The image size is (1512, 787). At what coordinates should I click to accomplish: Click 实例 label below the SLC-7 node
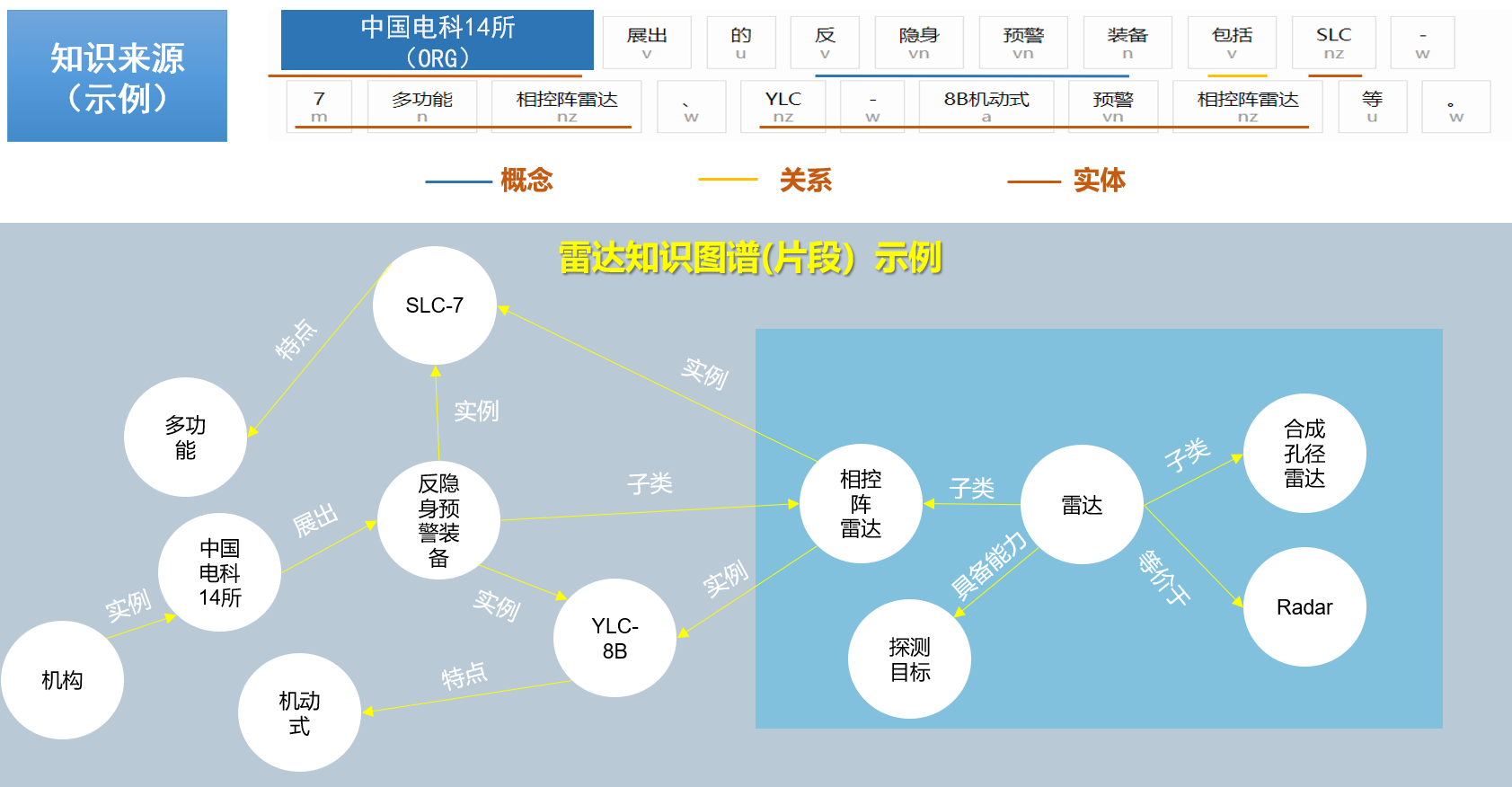[x=476, y=411]
